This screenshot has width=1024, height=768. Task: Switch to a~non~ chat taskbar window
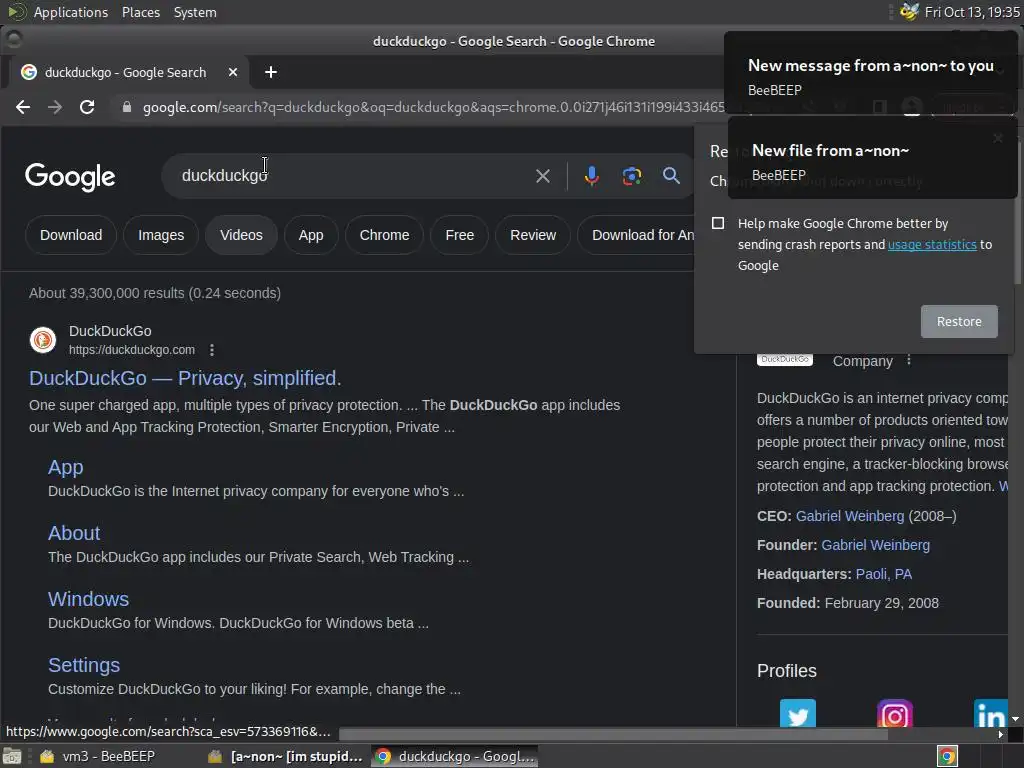click(x=285, y=756)
